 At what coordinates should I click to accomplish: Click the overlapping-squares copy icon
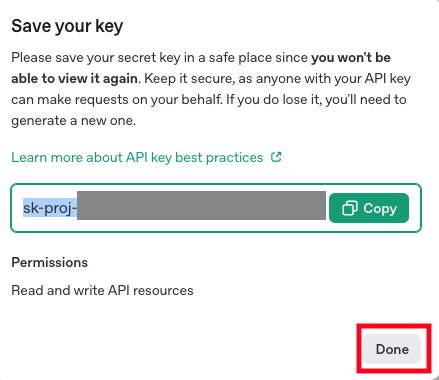[x=350, y=208]
